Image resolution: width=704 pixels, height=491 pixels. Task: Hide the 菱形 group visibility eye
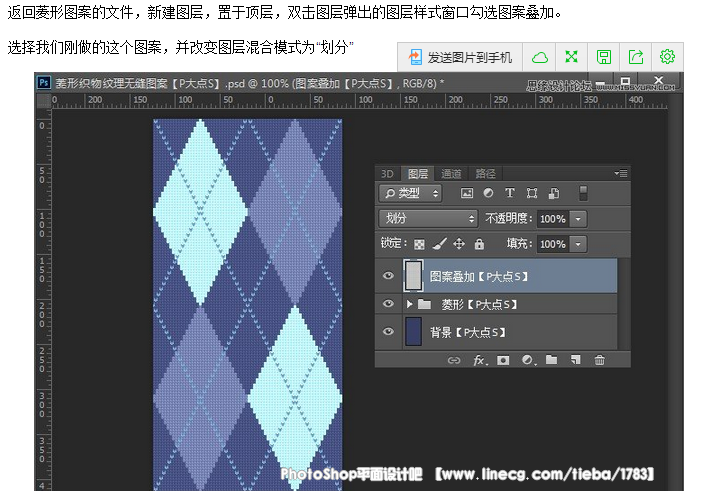388,304
